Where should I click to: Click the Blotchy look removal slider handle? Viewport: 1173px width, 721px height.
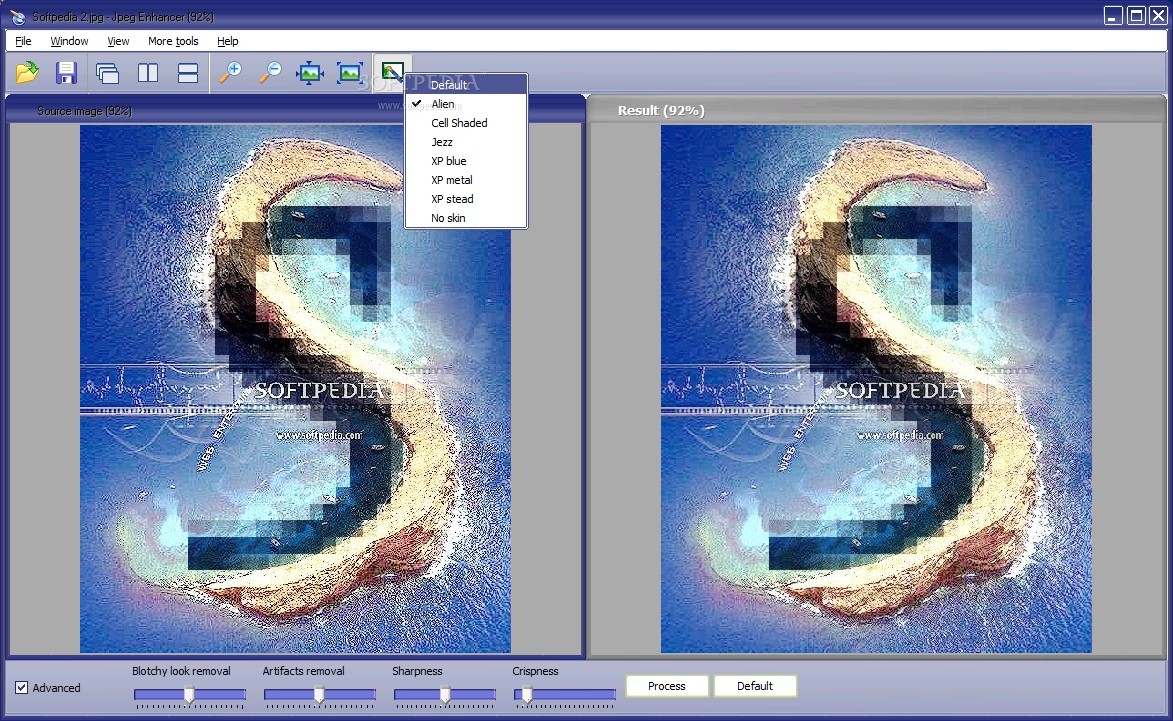coord(189,695)
